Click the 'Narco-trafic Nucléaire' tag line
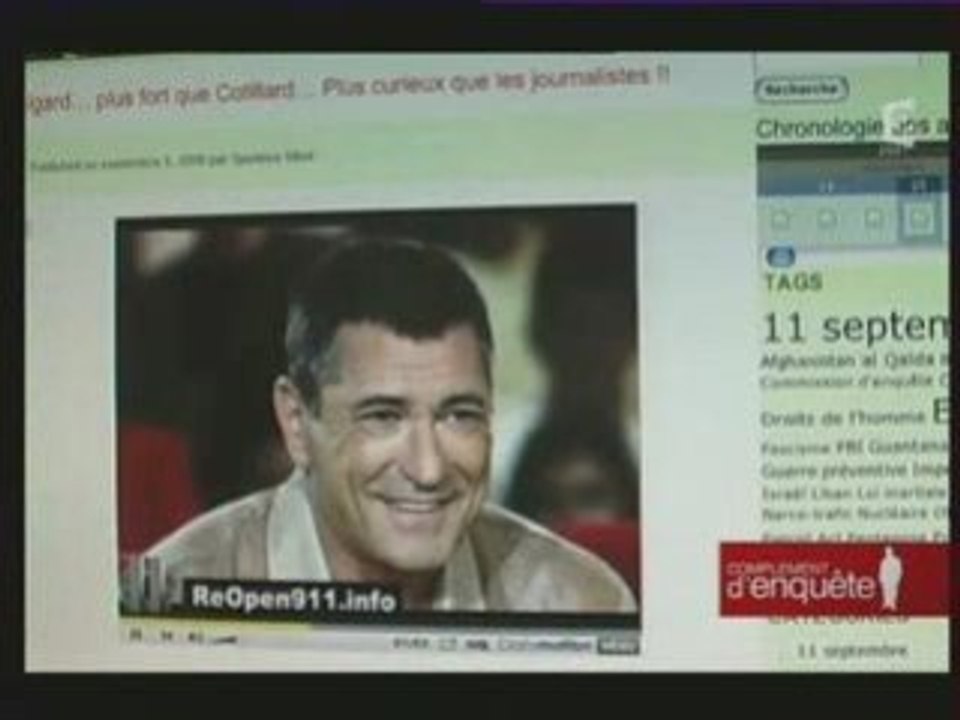The width and height of the screenshot is (960, 720). pyautogui.click(x=846, y=514)
